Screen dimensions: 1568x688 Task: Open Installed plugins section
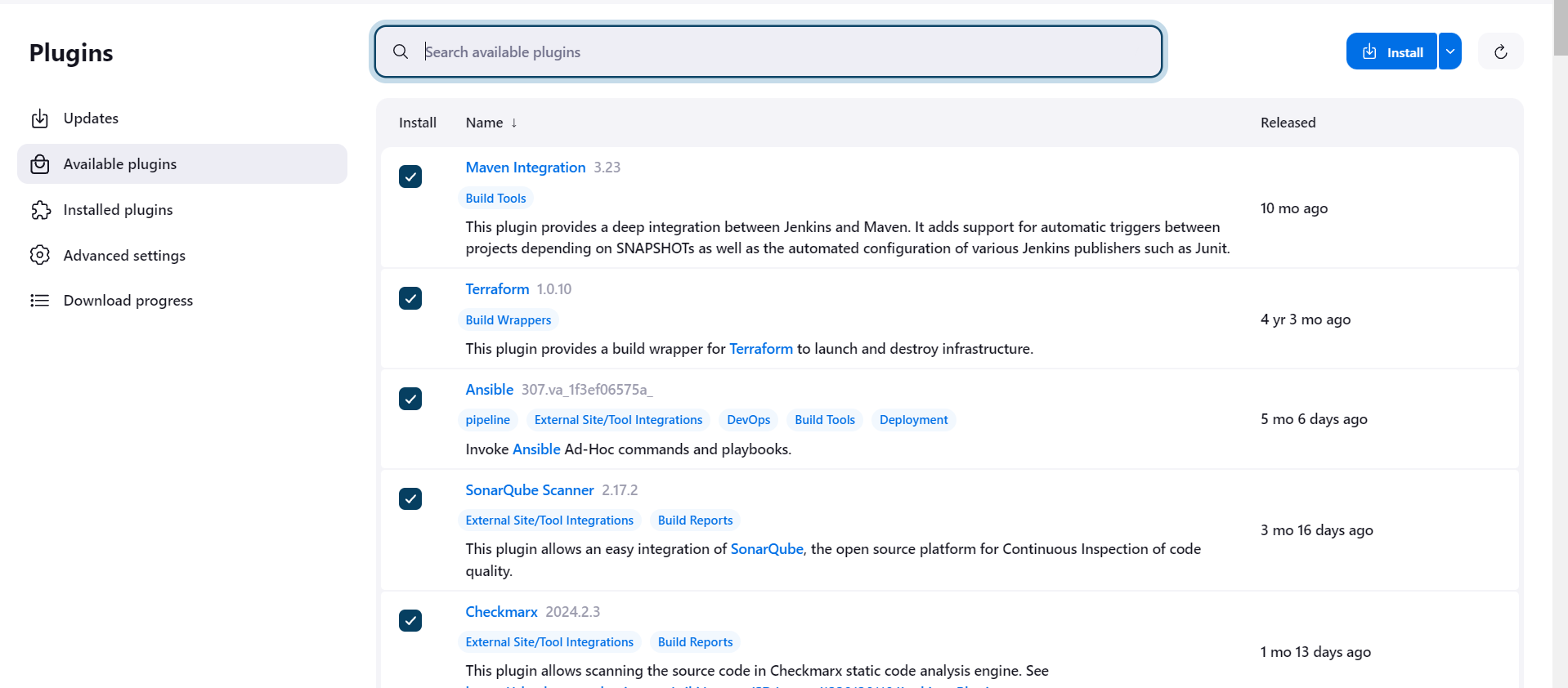coord(182,210)
